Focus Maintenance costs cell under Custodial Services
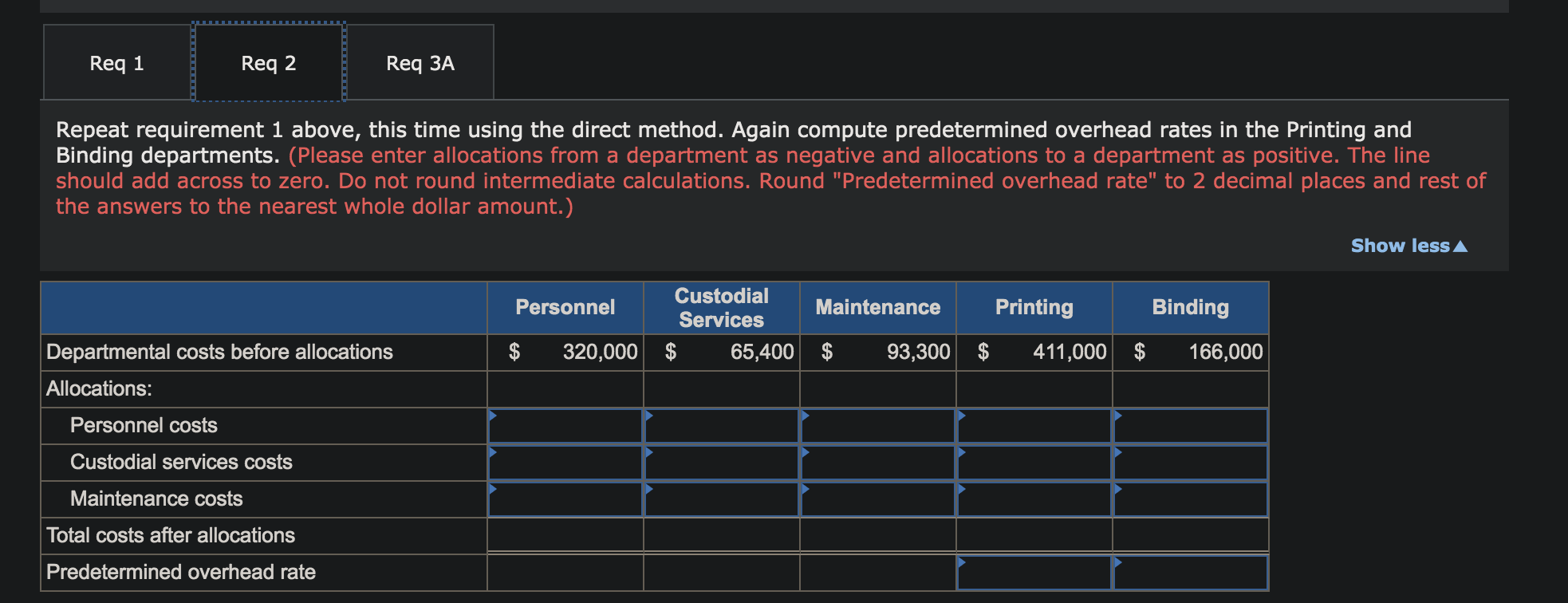 click(722, 499)
